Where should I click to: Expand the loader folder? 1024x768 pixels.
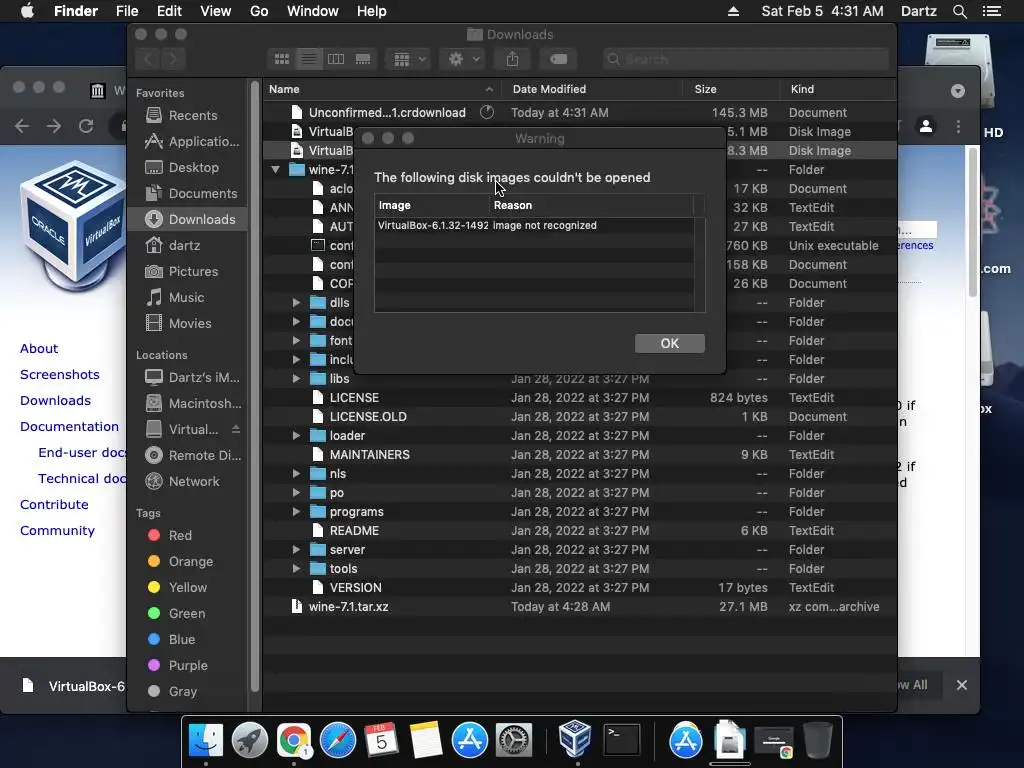pyautogui.click(x=296, y=436)
